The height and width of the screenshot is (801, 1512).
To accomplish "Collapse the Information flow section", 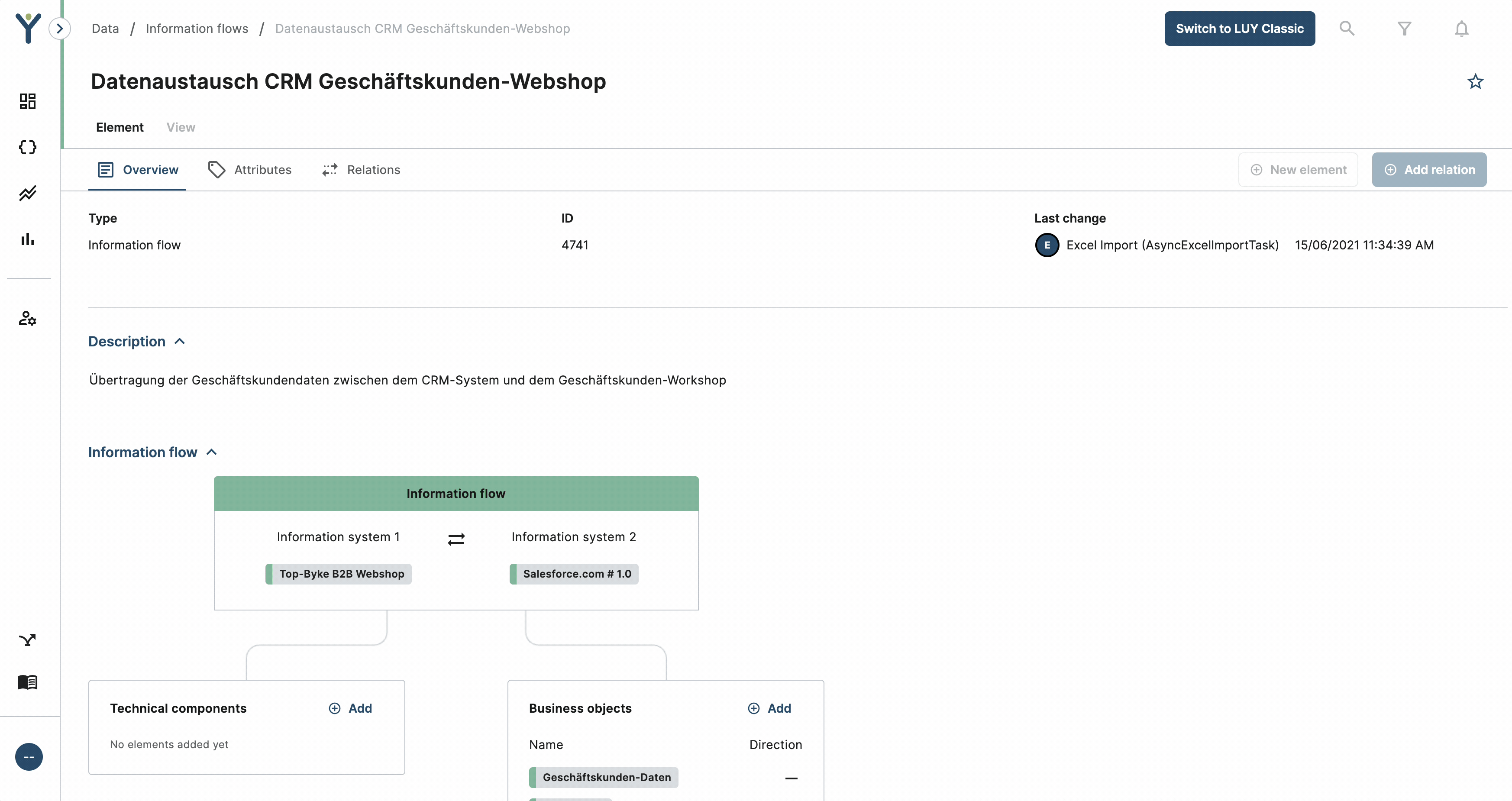I will click(212, 452).
